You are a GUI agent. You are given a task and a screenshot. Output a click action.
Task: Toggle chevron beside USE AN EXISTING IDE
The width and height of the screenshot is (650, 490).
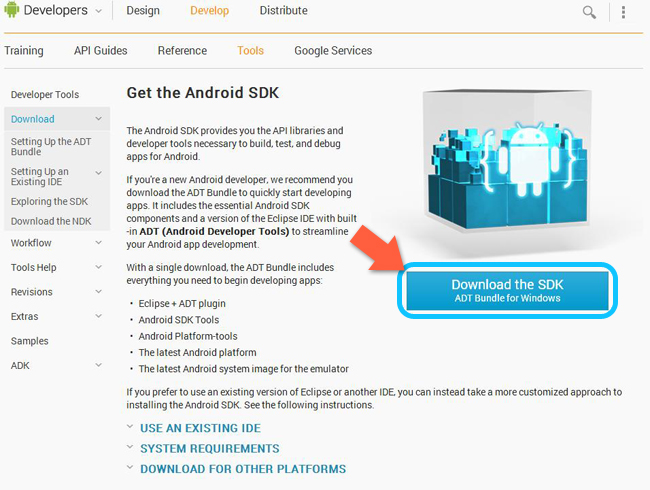pyautogui.click(x=130, y=427)
